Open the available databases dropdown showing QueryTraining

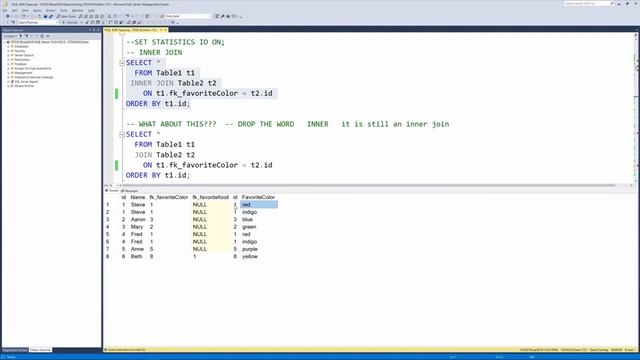[x=38, y=22]
